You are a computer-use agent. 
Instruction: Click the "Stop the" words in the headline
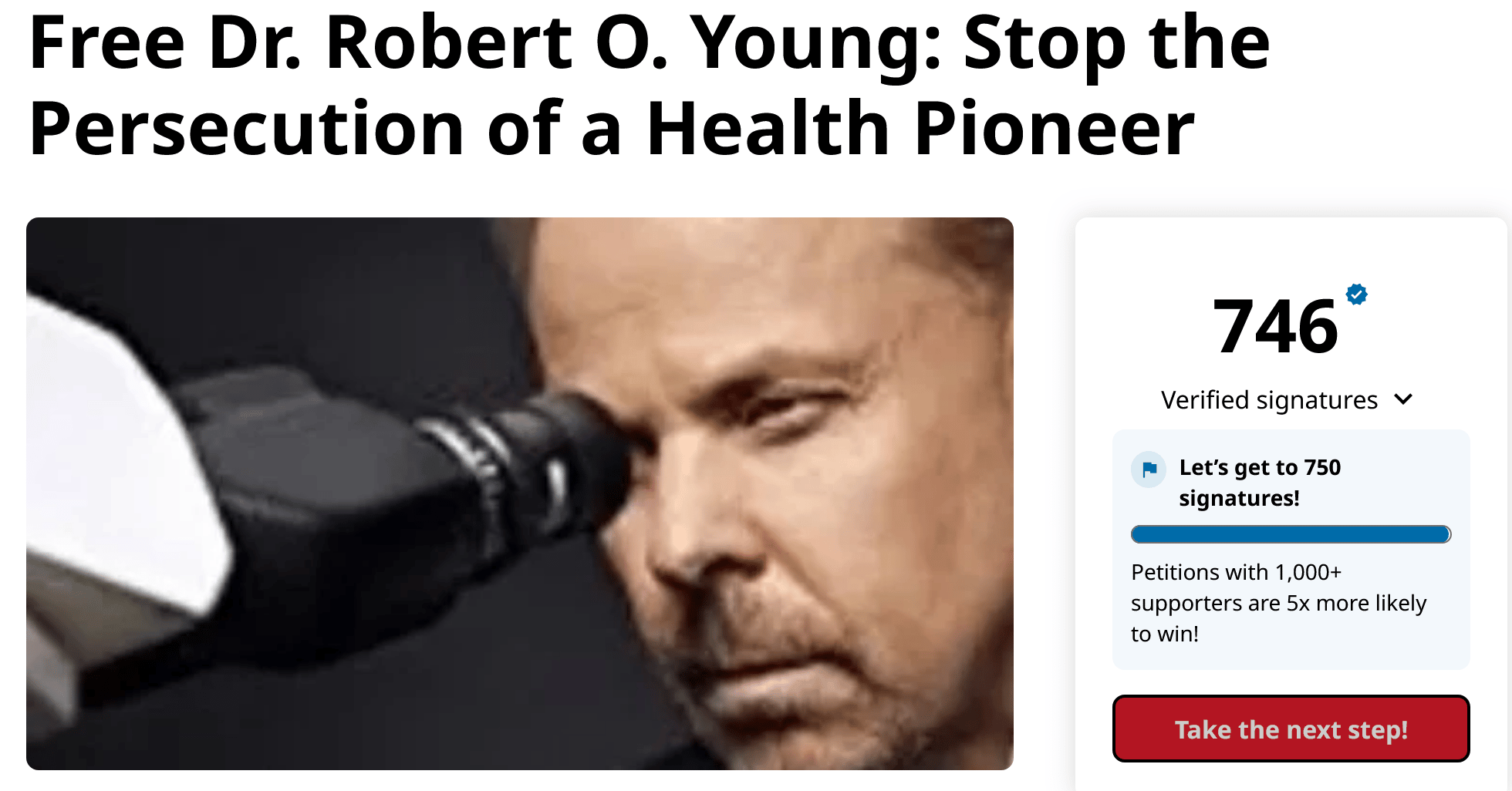1116,42
